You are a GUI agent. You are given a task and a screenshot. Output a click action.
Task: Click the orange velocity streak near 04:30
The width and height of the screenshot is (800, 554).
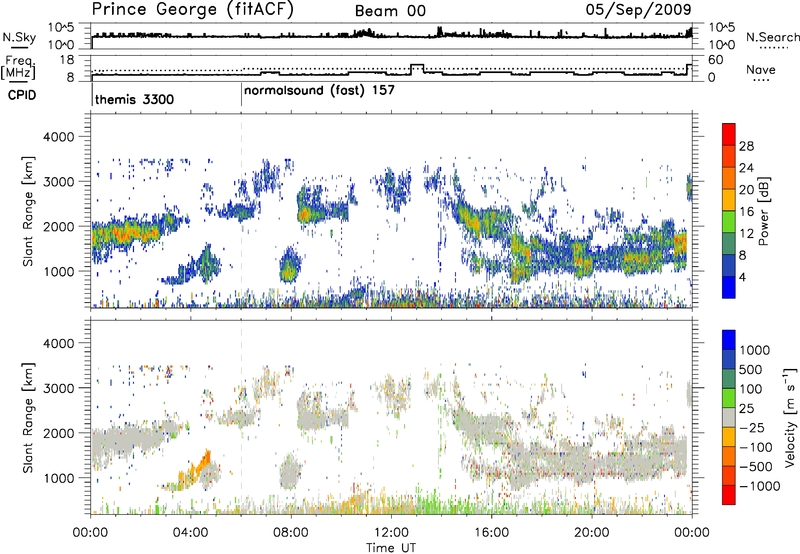196,469
